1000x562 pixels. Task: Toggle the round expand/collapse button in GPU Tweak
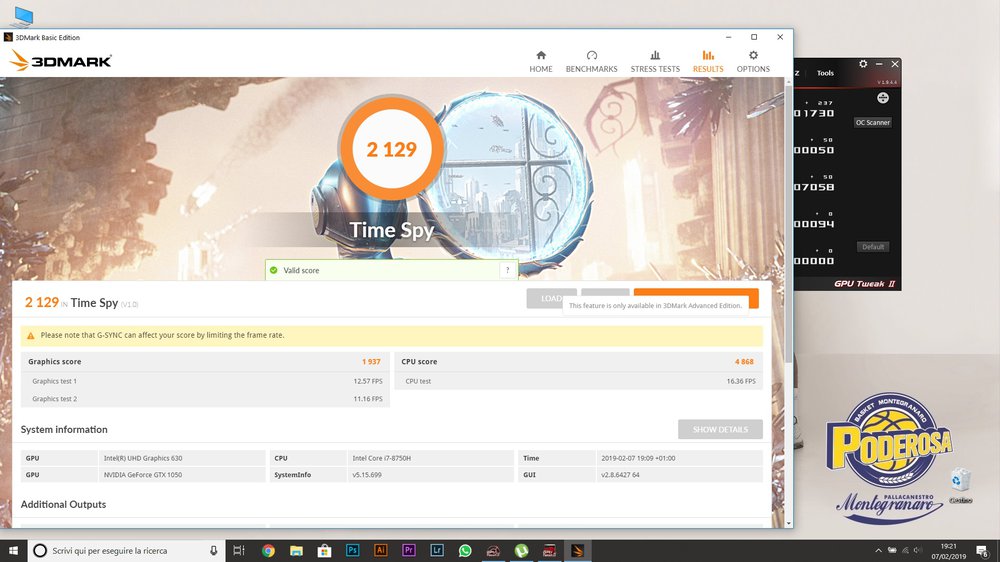click(883, 97)
